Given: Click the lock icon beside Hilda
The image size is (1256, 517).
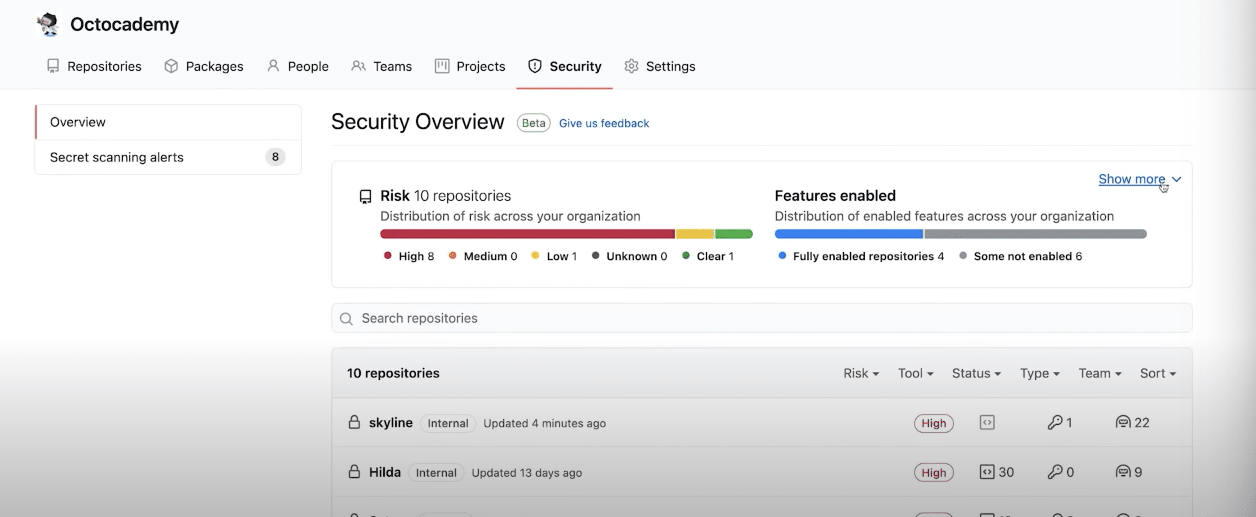Looking at the screenshot, I should [354, 472].
